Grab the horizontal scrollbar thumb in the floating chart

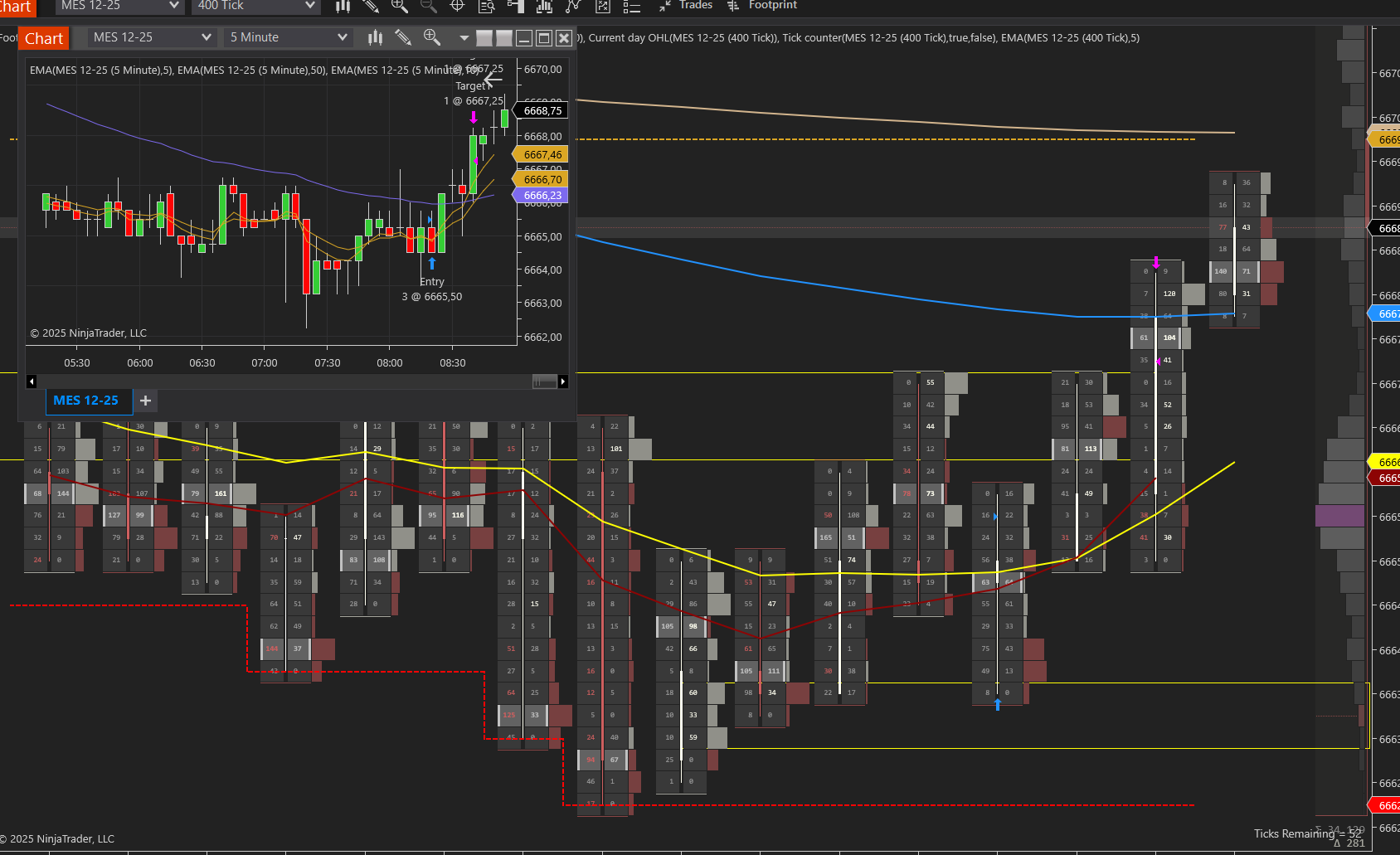click(545, 381)
